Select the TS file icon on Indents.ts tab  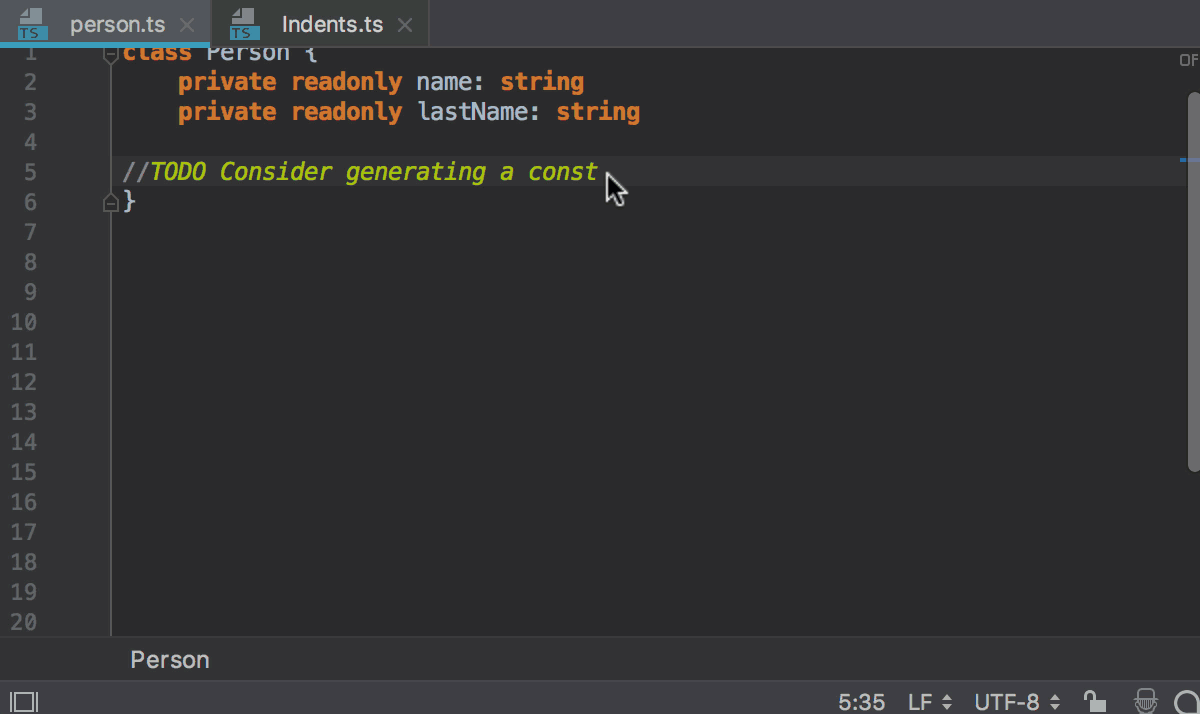[242, 23]
